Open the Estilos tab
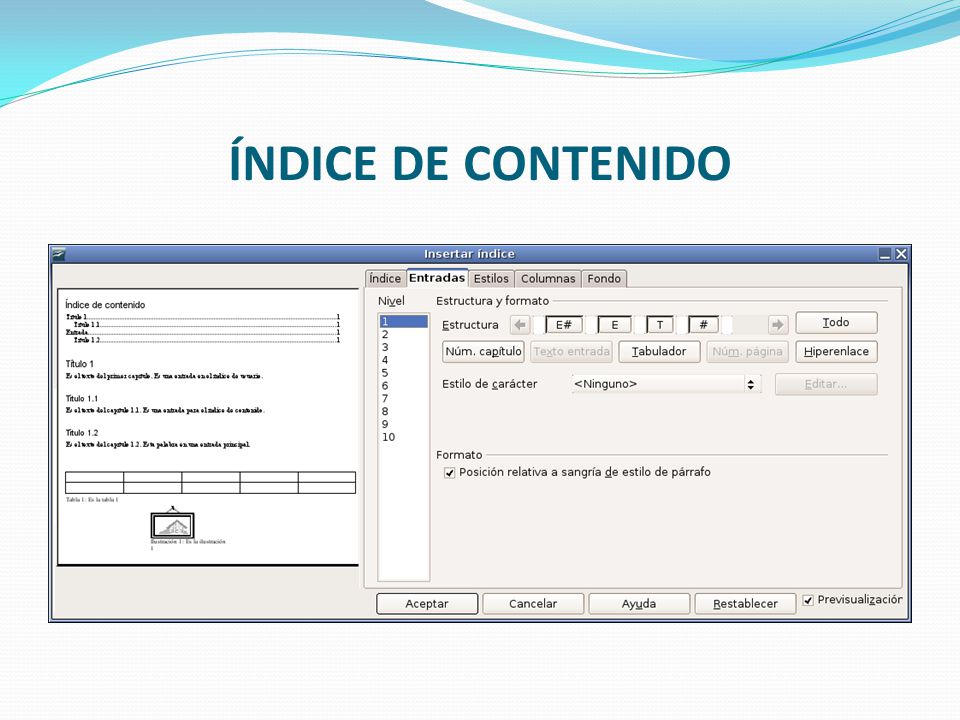Screen dimensions: 960x720 491,279
